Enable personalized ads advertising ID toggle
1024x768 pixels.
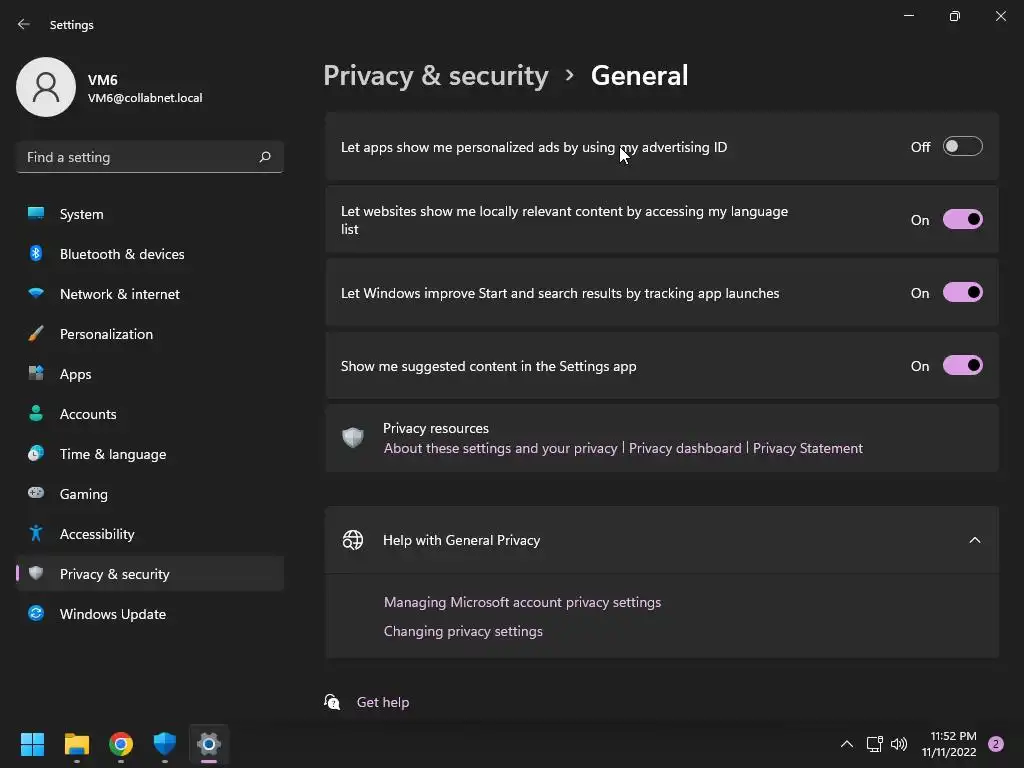pos(962,147)
